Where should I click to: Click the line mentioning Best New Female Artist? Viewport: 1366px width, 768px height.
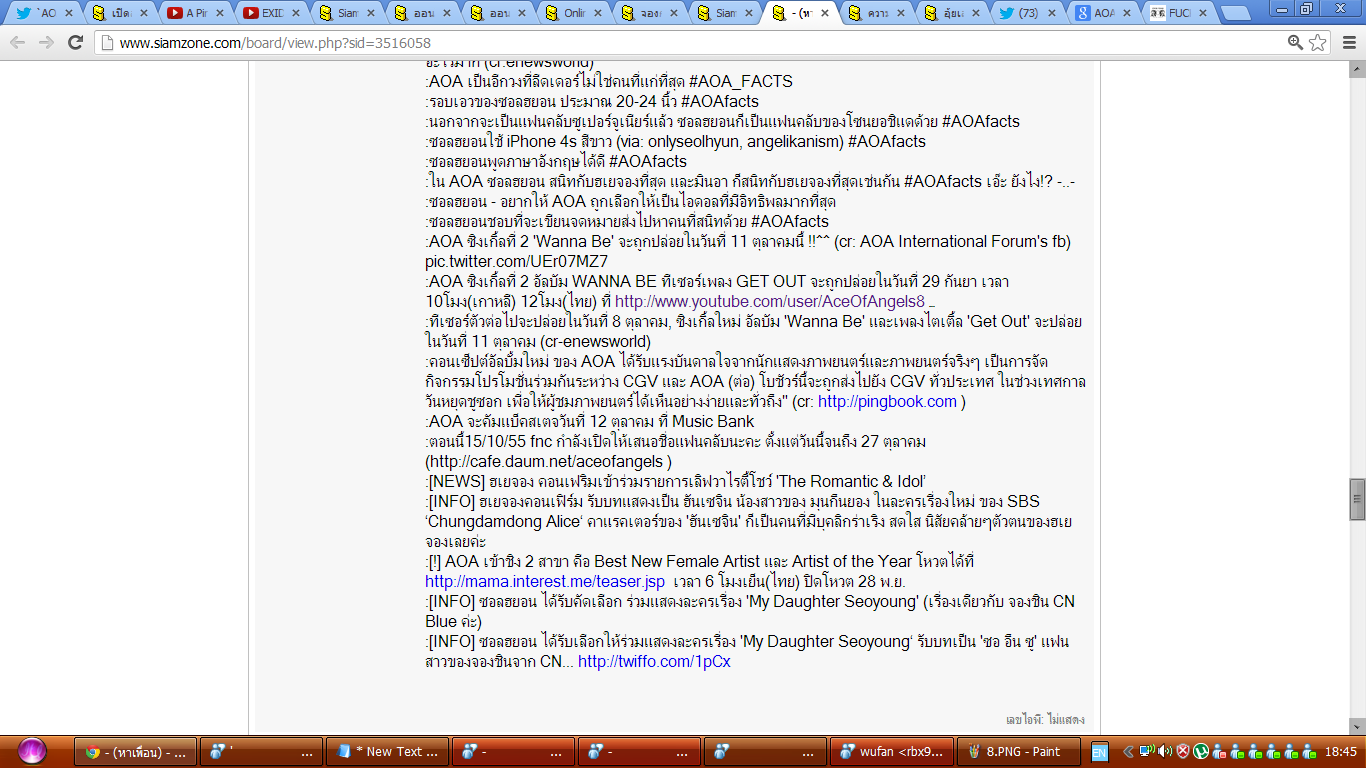[x=699, y=561]
